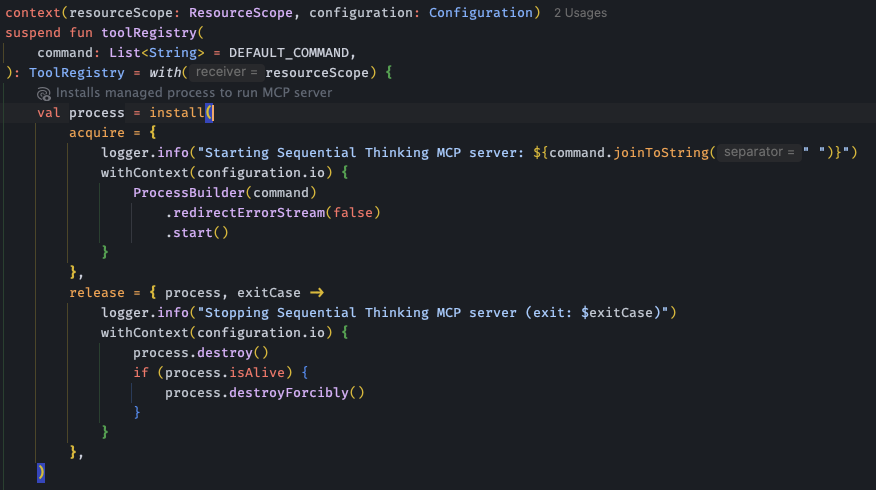Open the '2 Usages' inlay hint
876x490 pixels.
click(x=580, y=13)
